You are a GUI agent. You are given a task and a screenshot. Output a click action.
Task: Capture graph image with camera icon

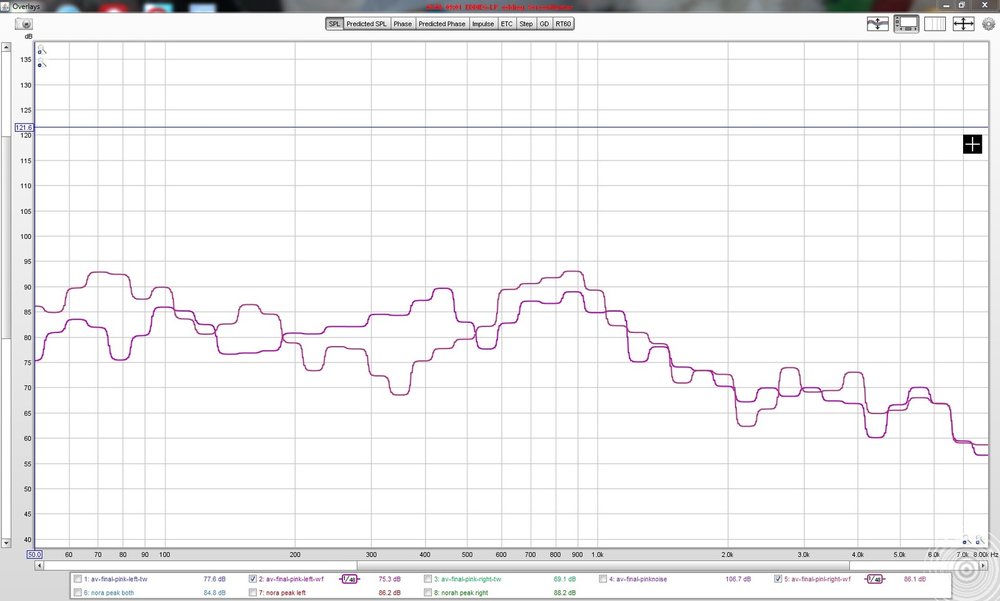click(x=24, y=24)
